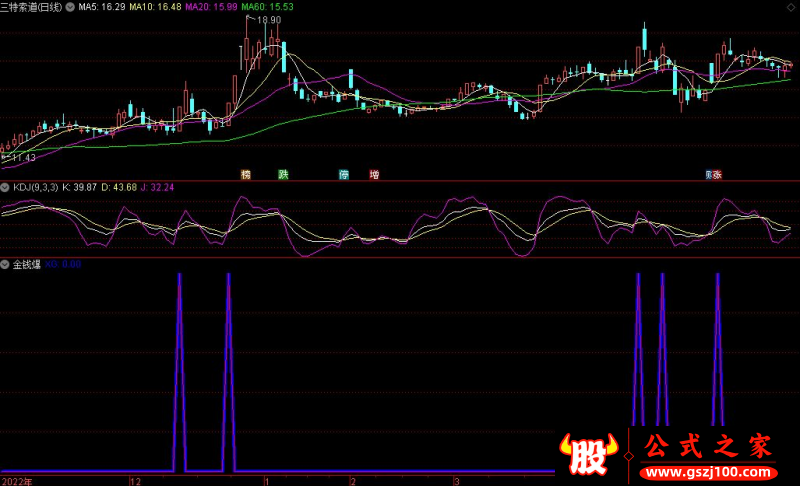
Task: Click the 金钱爆 indicator name
Action: (x=26, y=265)
